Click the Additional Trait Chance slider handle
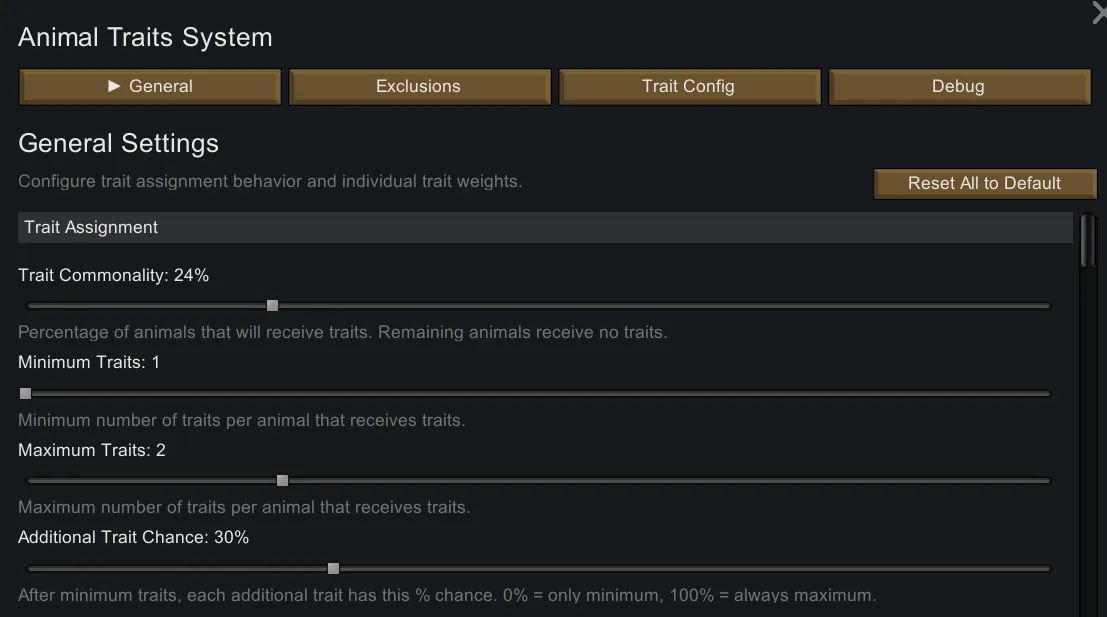The height and width of the screenshot is (617, 1107). [333, 569]
